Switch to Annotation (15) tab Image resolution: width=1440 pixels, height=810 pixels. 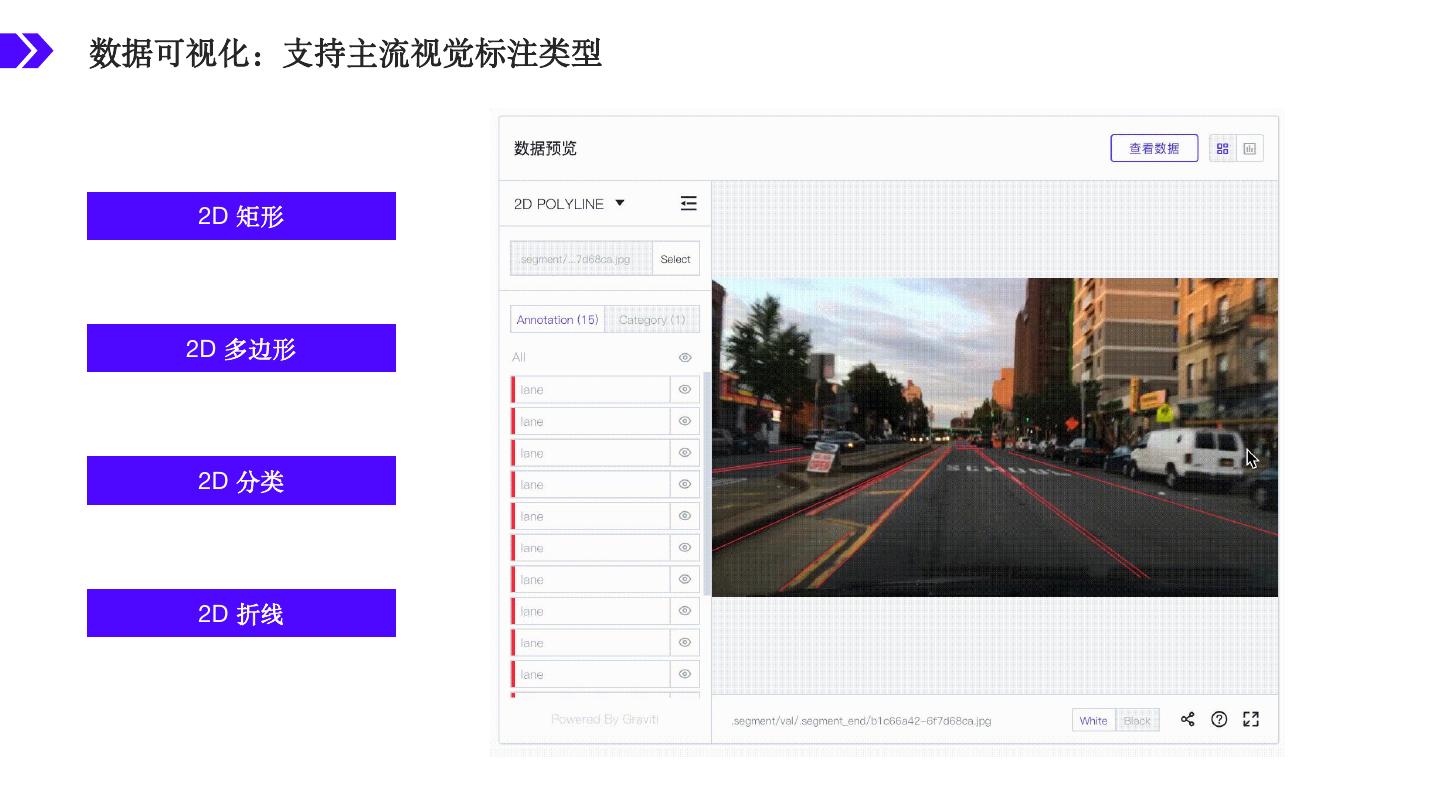557,320
